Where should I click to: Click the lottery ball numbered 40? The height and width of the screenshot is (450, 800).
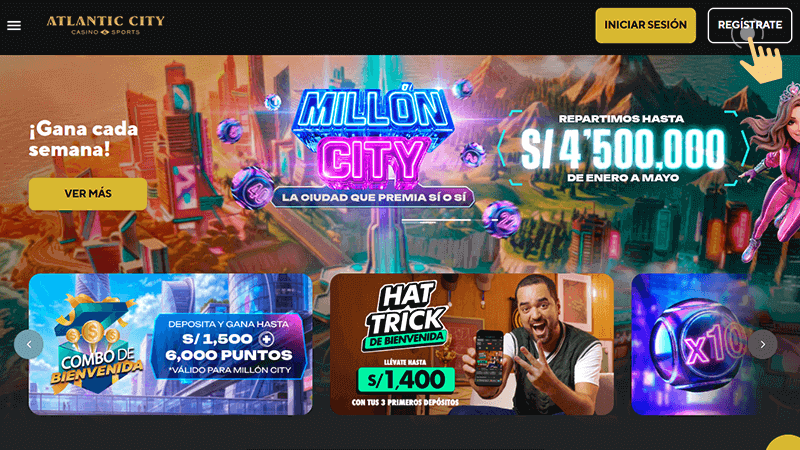(x=252, y=188)
